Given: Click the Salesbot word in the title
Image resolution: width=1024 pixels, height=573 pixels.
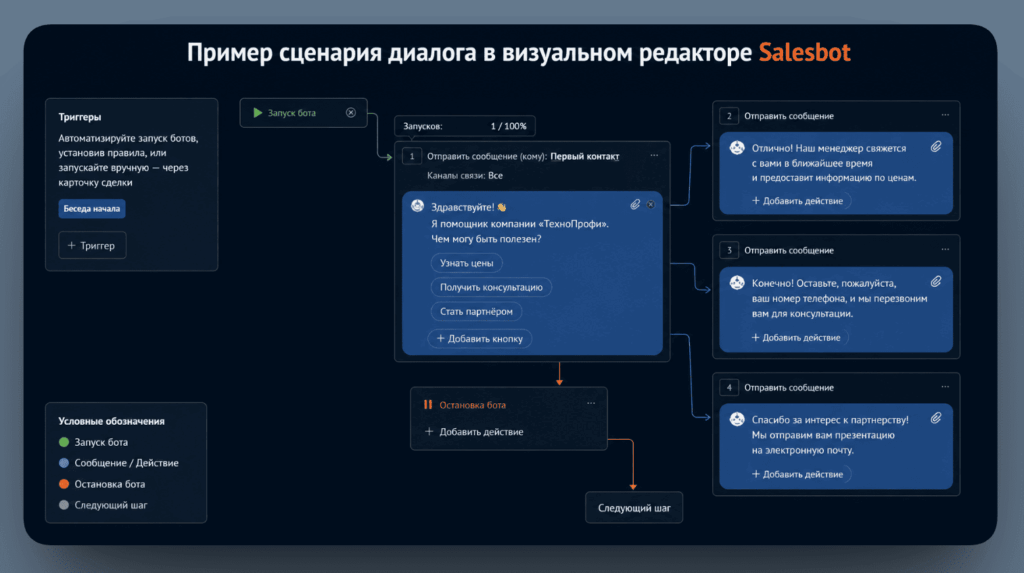Looking at the screenshot, I should click(805, 52).
